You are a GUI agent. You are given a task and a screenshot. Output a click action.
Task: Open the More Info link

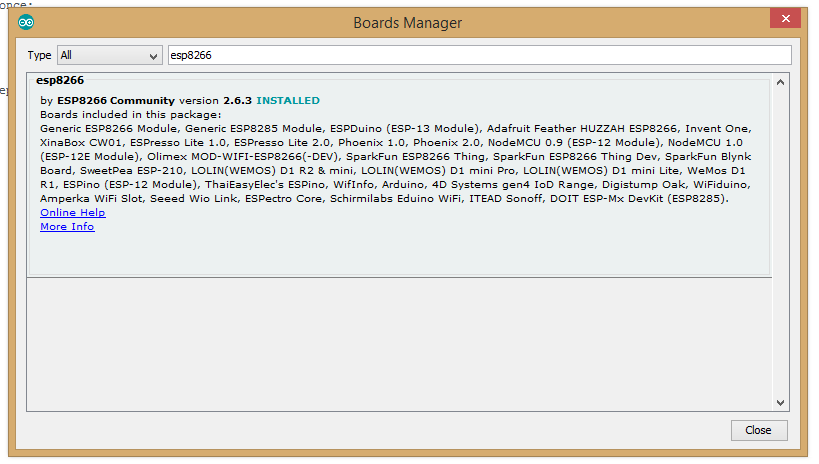[67, 227]
